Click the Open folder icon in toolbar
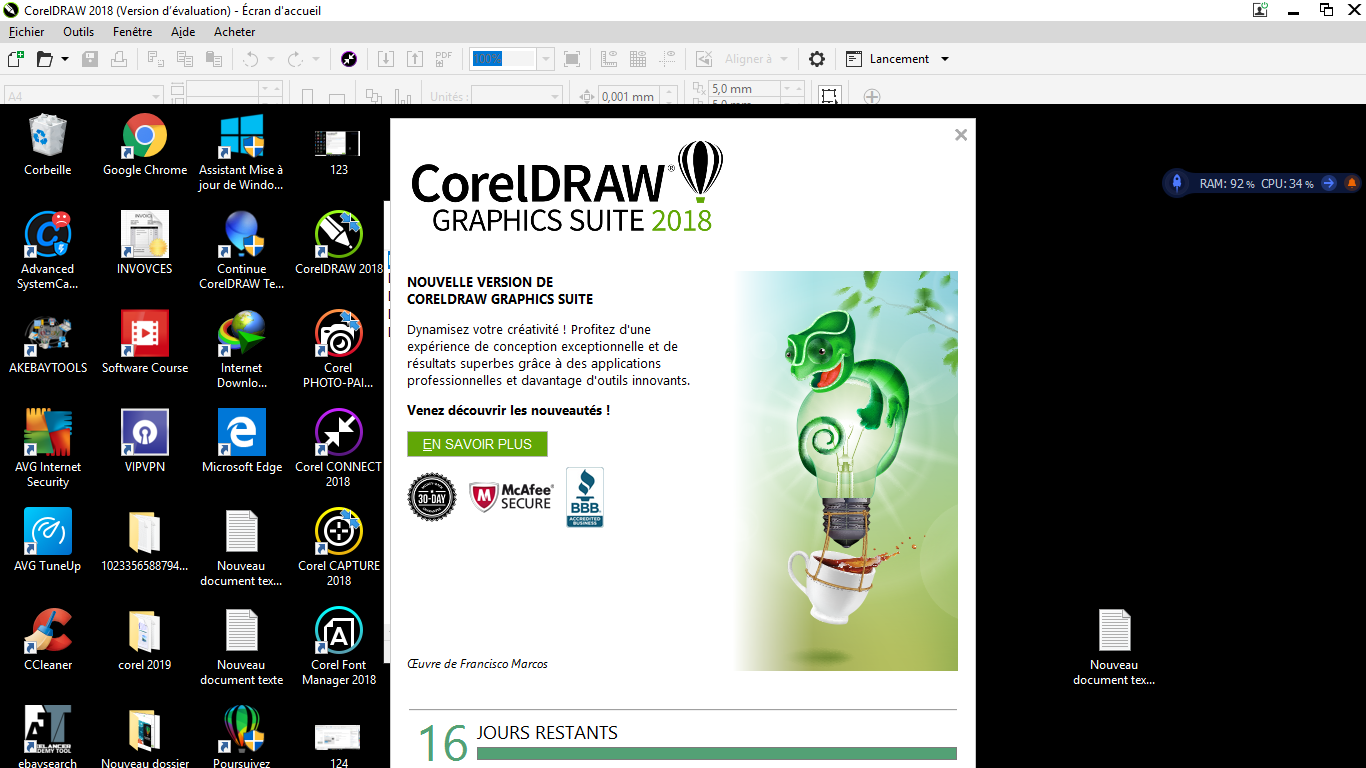 (44, 59)
